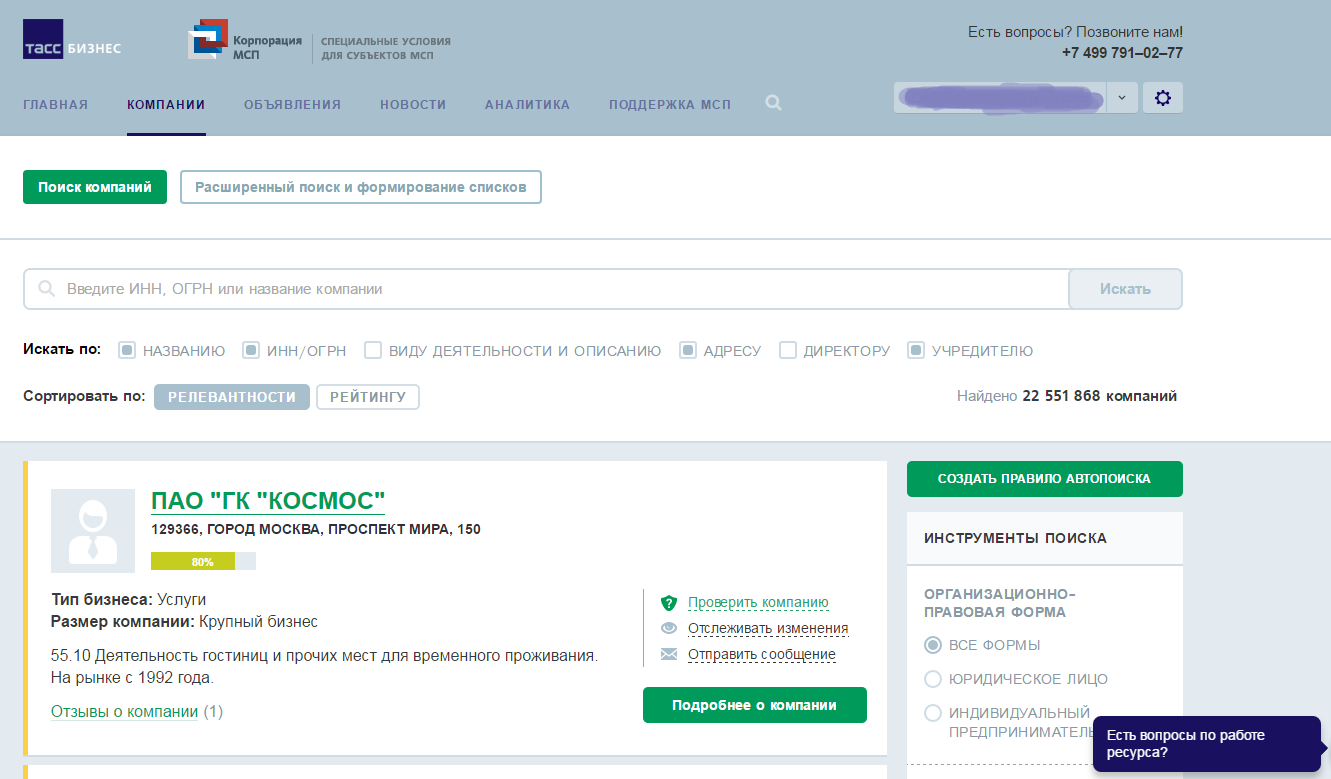
Task: Open the КОМПАНИИ navigation tab
Action: [166, 104]
